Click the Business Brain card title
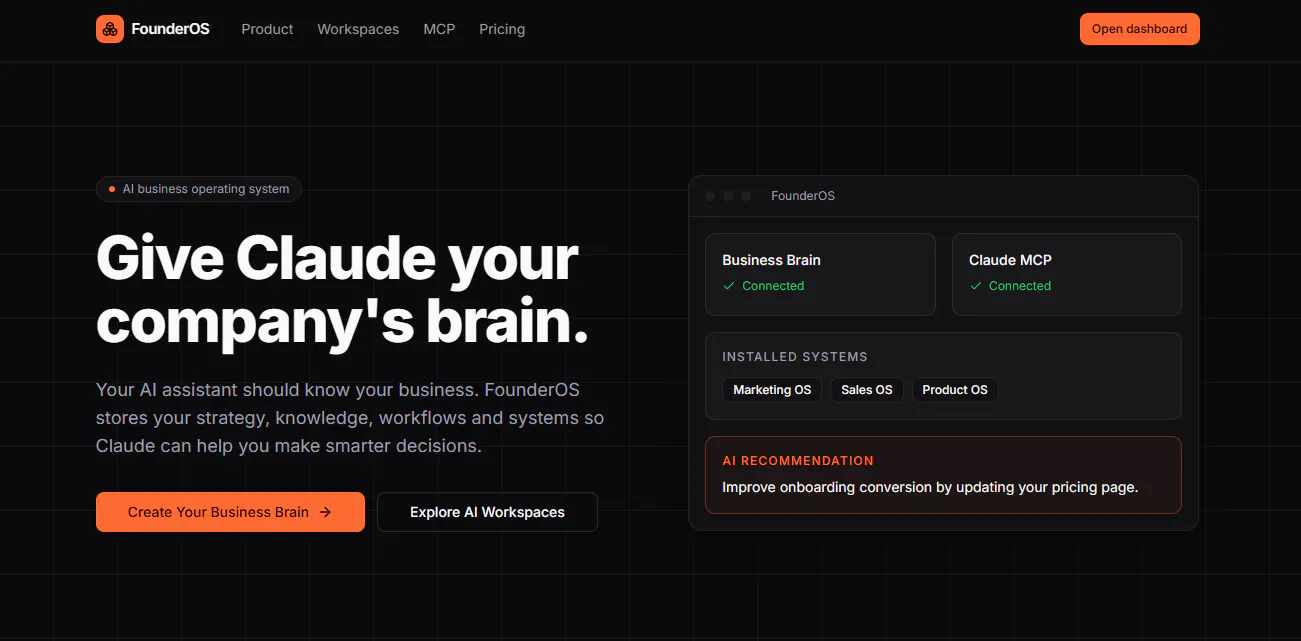The image size is (1301, 641). [771, 260]
